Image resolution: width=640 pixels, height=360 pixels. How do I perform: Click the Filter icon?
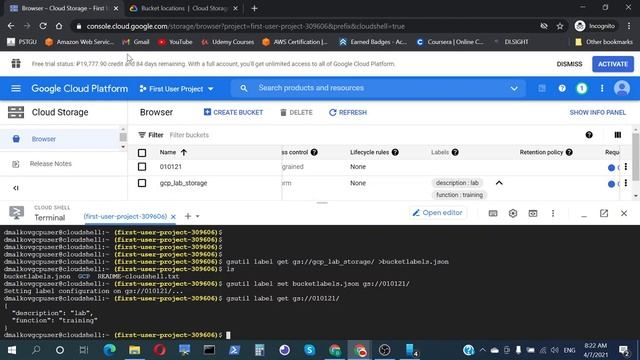tap(142, 135)
